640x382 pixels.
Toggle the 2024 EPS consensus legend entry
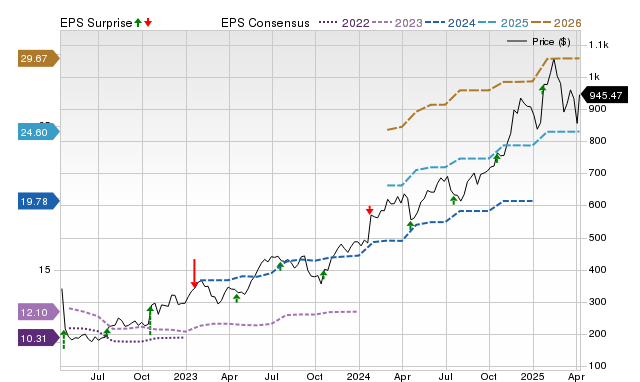[450, 23]
